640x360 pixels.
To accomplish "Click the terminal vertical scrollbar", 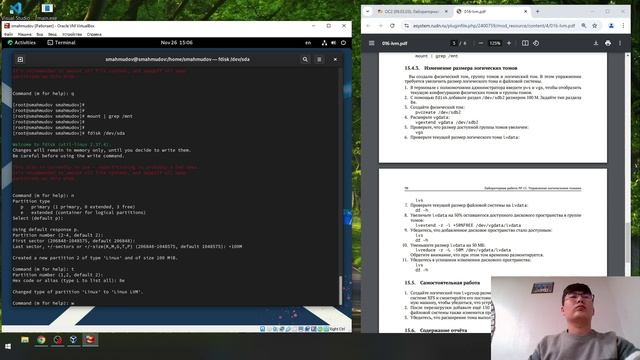I will click(x=340, y=290).
